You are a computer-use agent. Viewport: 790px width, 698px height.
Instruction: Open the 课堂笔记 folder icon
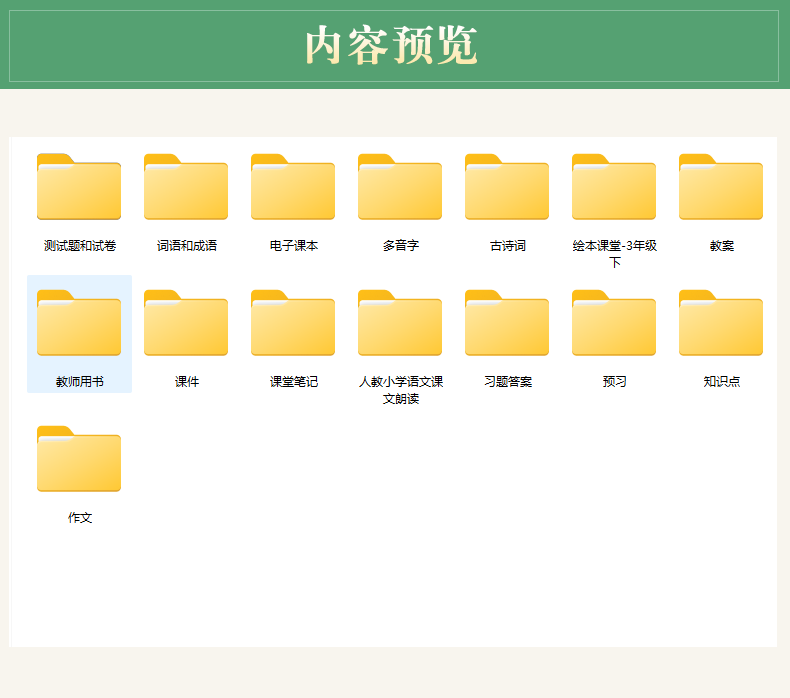pos(293,323)
